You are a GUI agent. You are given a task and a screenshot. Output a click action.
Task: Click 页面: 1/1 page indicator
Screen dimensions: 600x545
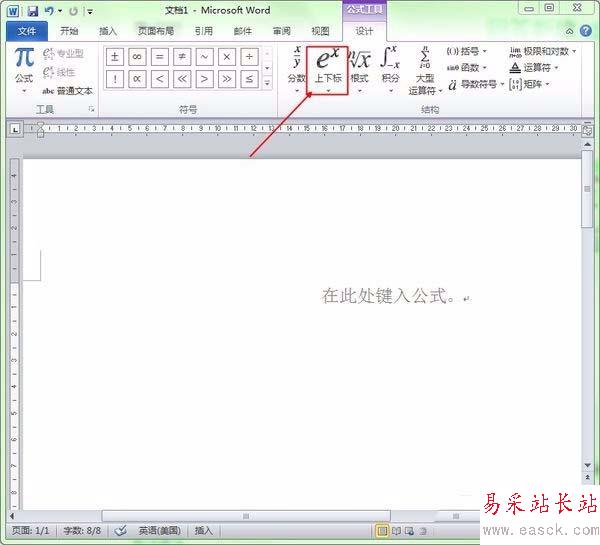point(31,530)
